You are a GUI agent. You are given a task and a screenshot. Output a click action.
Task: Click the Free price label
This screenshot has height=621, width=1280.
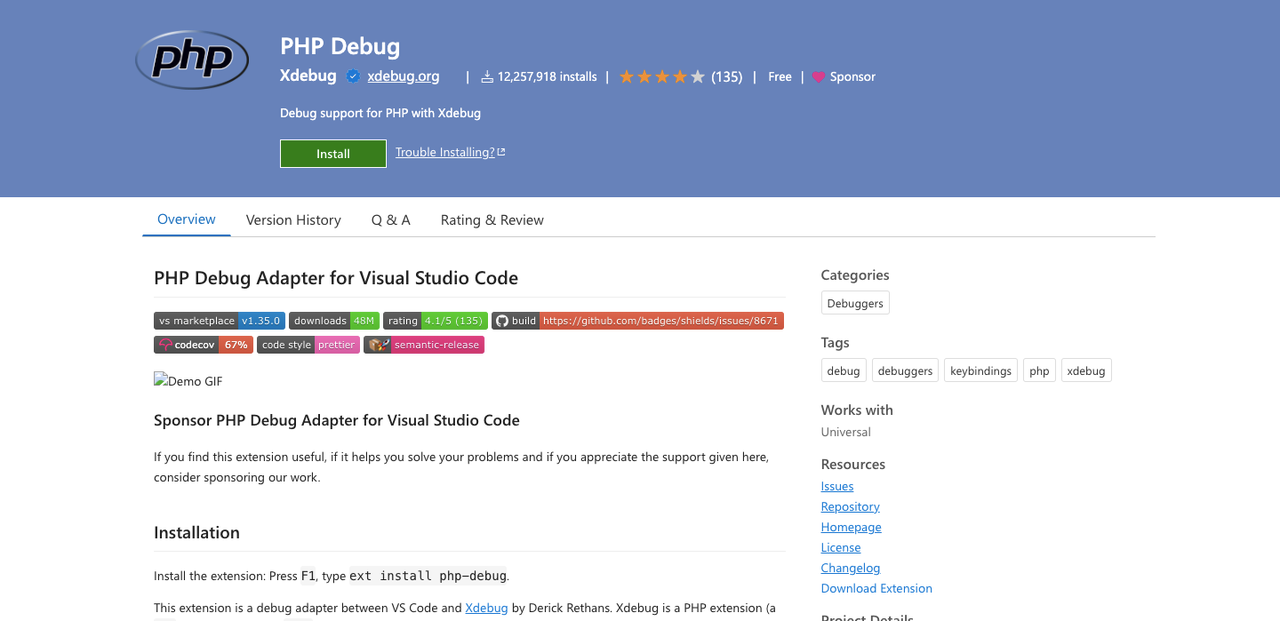tap(780, 77)
